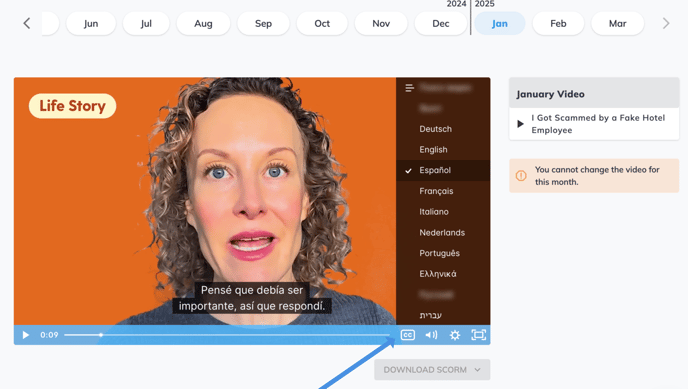Click the video progress bar
Viewport: 688px width, 389px height.
(226, 335)
